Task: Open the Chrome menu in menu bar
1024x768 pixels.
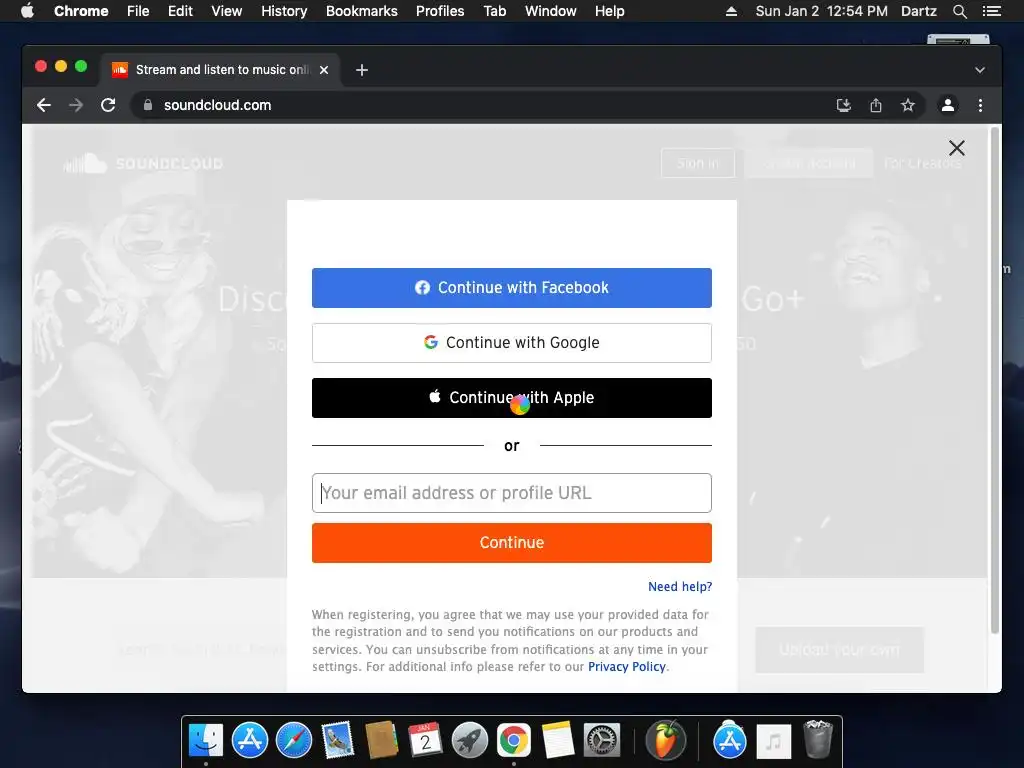Action: [x=81, y=11]
